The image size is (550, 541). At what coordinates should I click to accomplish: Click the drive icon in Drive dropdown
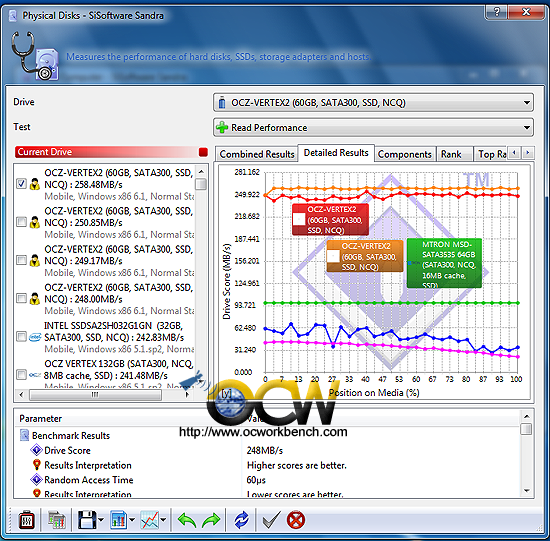pyautogui.click(x=222, y=102)
